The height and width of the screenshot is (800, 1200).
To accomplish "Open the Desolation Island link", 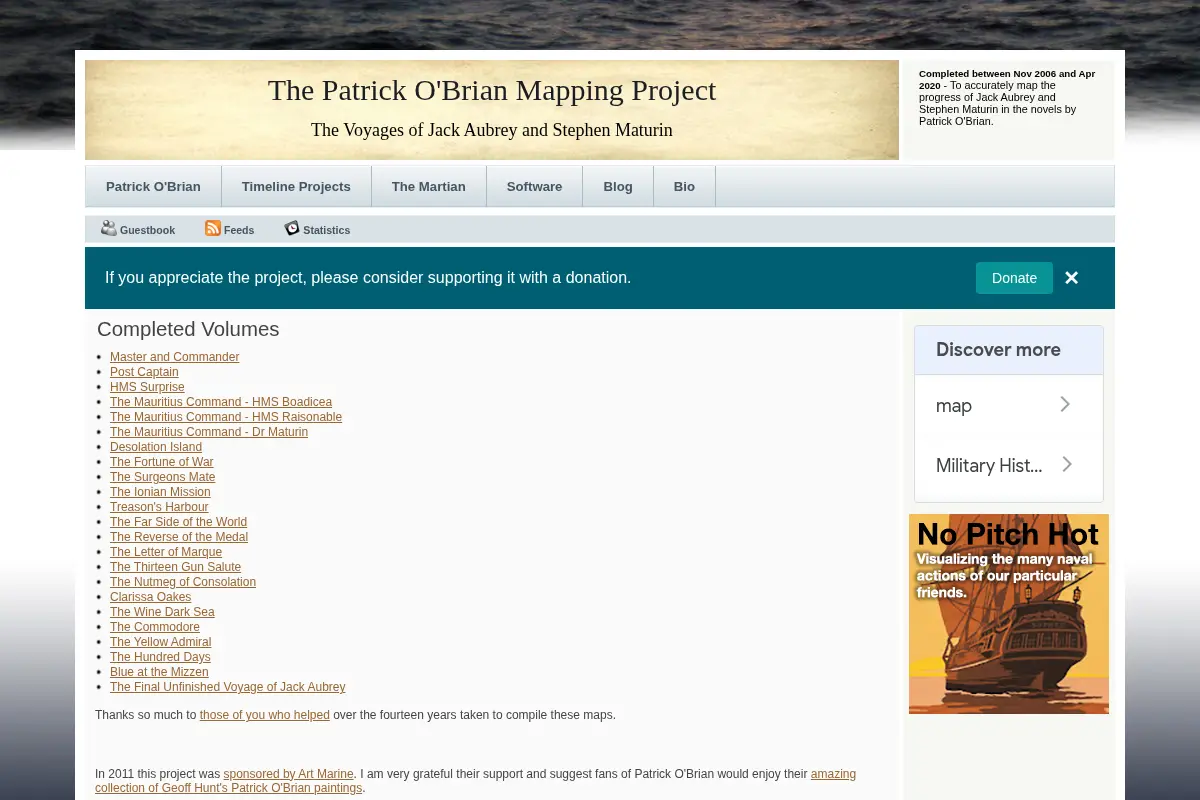I will point(156,447).
